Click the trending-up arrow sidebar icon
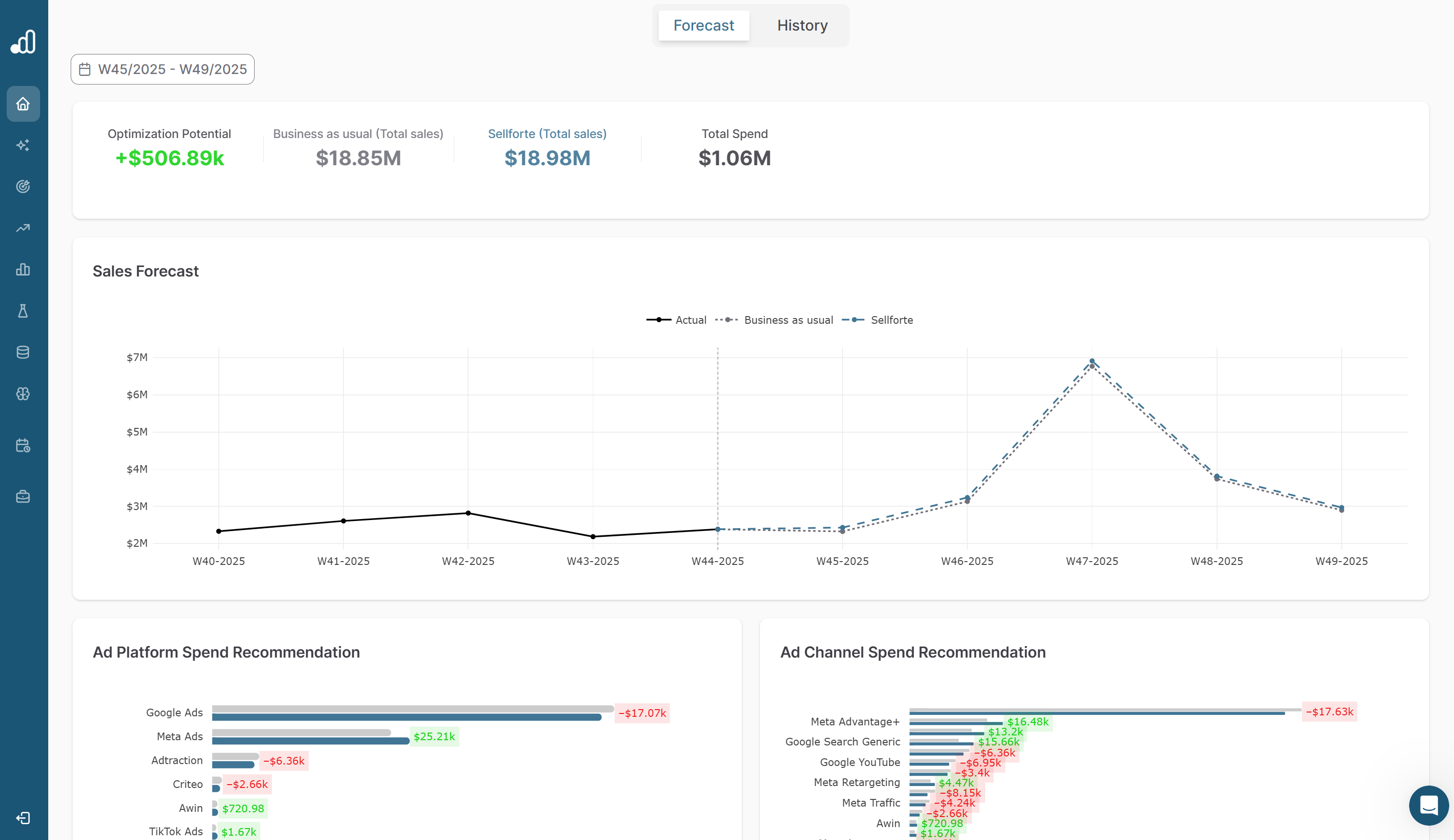This screenshot has height=840, width=1454. [23, 228]
